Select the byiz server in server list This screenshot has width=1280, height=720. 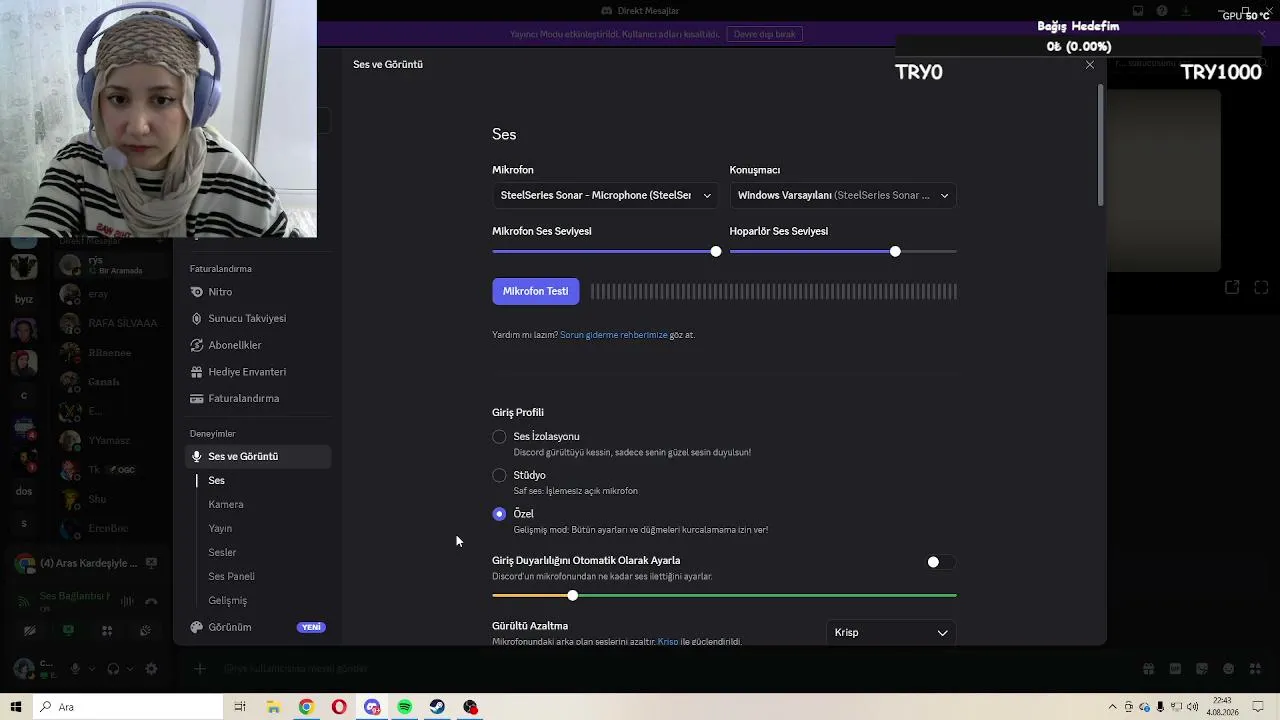click(24, 299)
